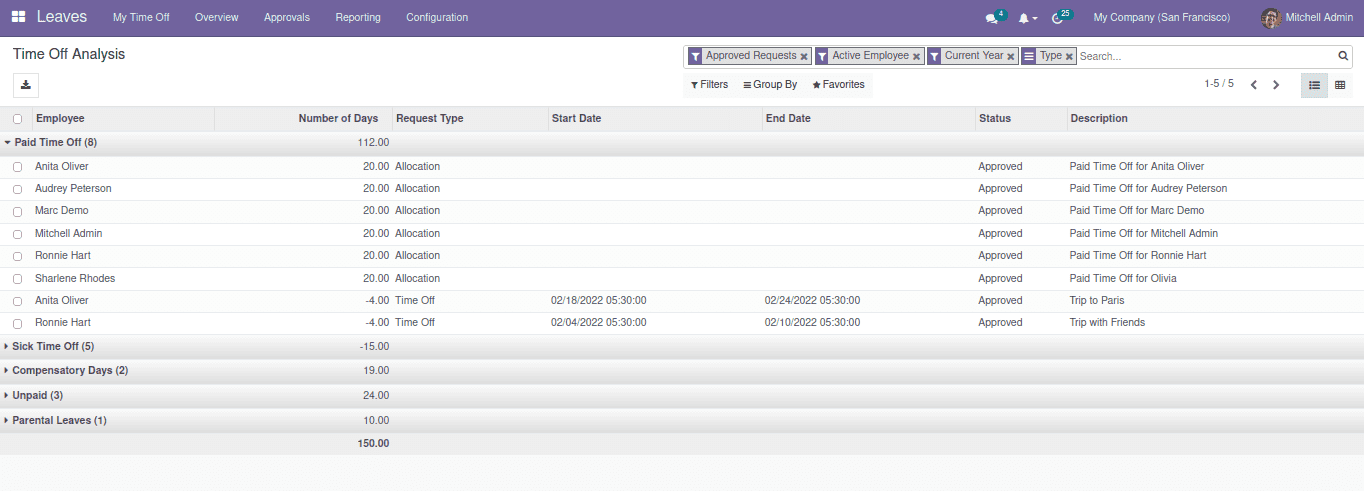1364x491 pixels.
Task: Open the conversations chat icon
Action: coord(991,18)
